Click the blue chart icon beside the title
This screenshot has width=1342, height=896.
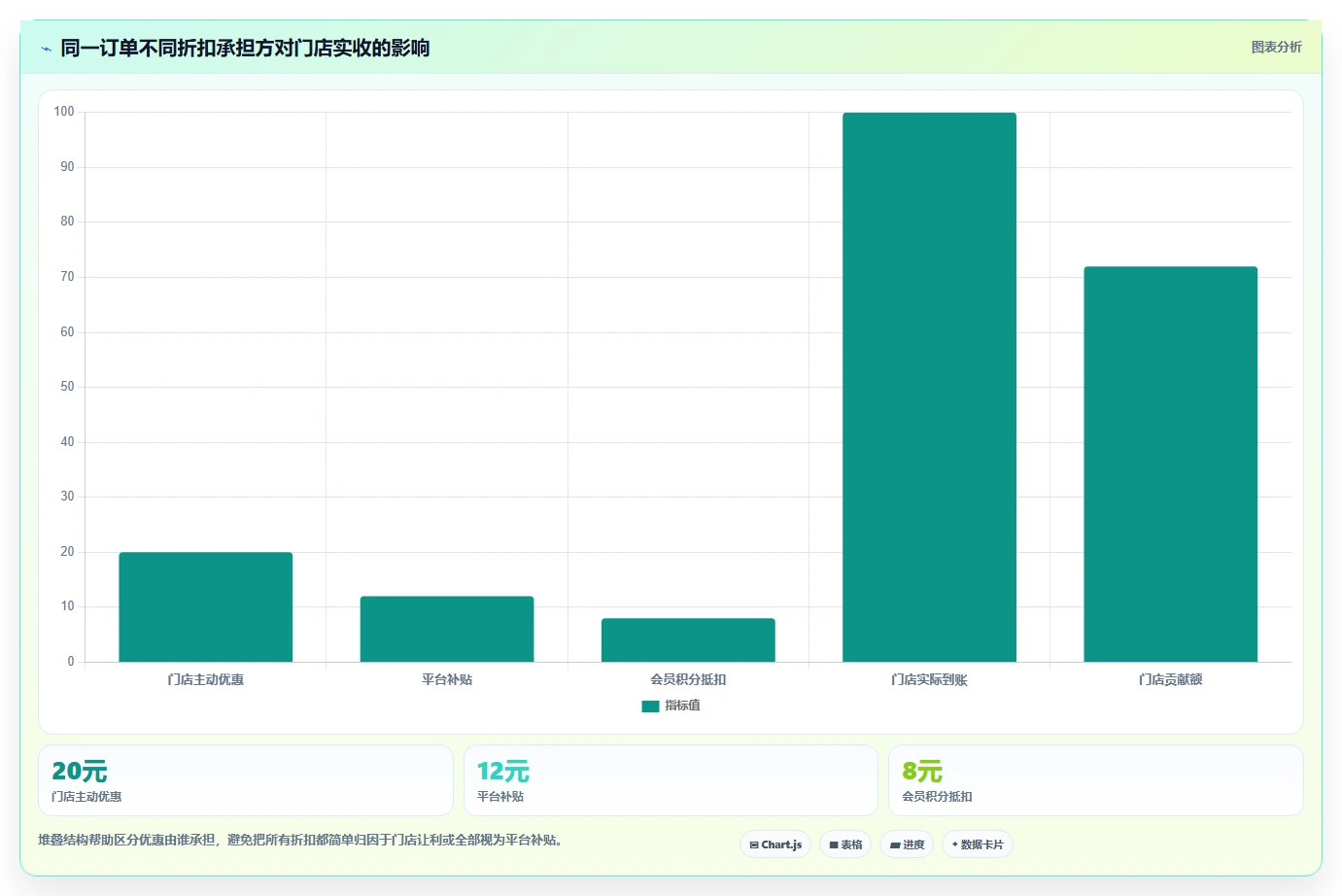click(x=46, y=49)
